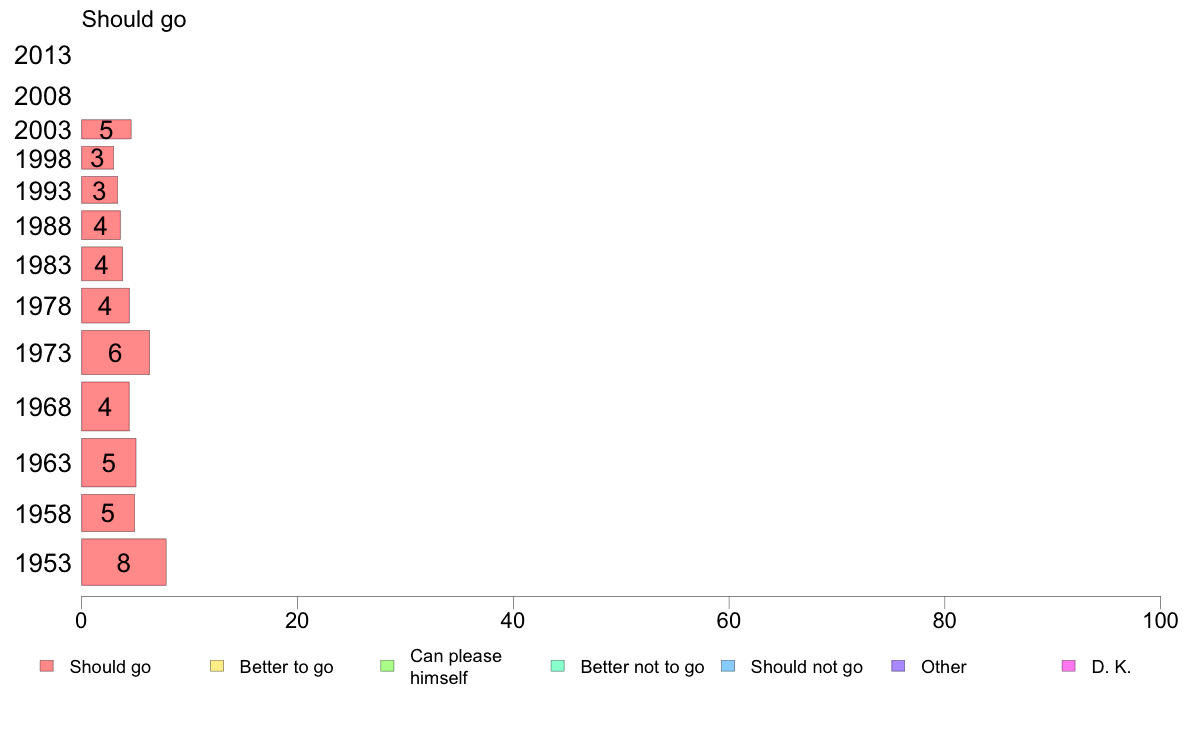The width and height of the screenshot is (1188, 736).
Task: Select the 1973 bar showing 6
Action: point(115,352)
